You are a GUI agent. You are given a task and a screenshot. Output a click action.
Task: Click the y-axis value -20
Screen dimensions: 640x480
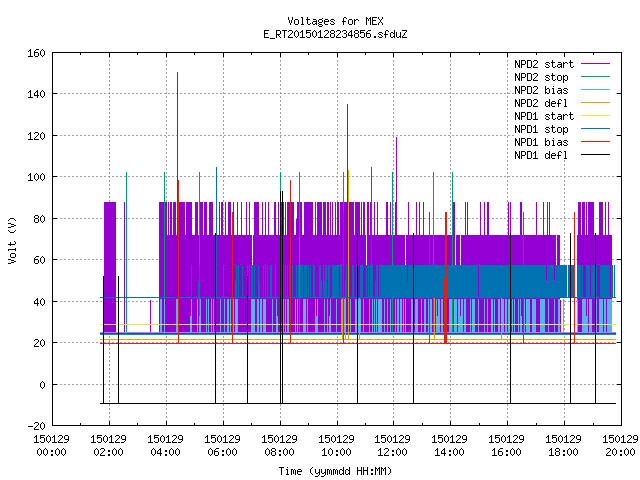pos(36,426)
